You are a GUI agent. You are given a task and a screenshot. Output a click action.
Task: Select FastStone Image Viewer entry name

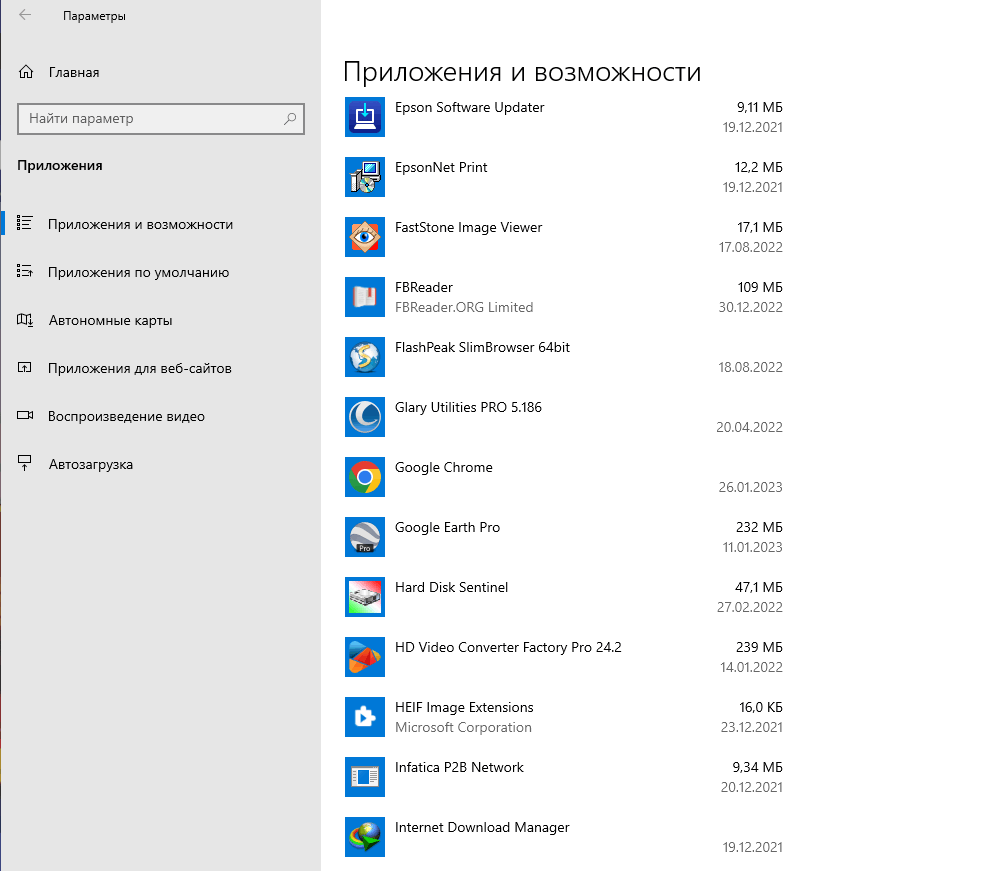click(468, 227)
